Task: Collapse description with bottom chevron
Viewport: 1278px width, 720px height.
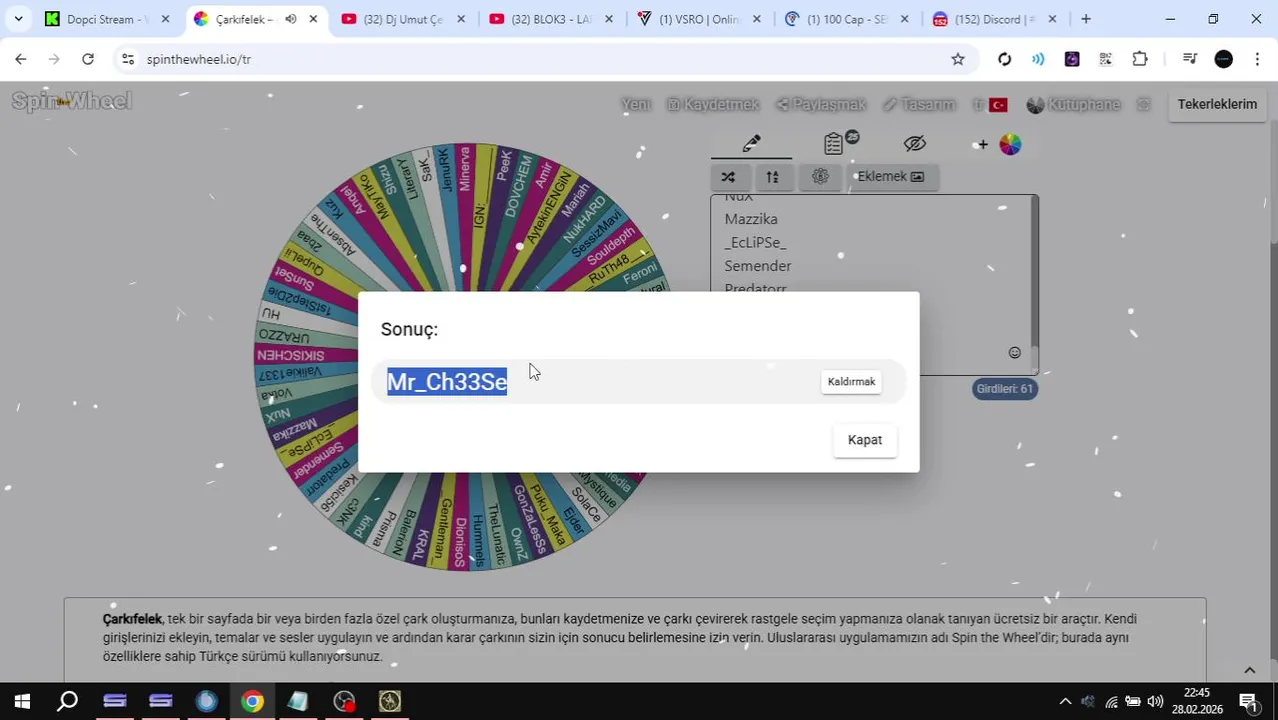Action: click(x=1249, y=670)
